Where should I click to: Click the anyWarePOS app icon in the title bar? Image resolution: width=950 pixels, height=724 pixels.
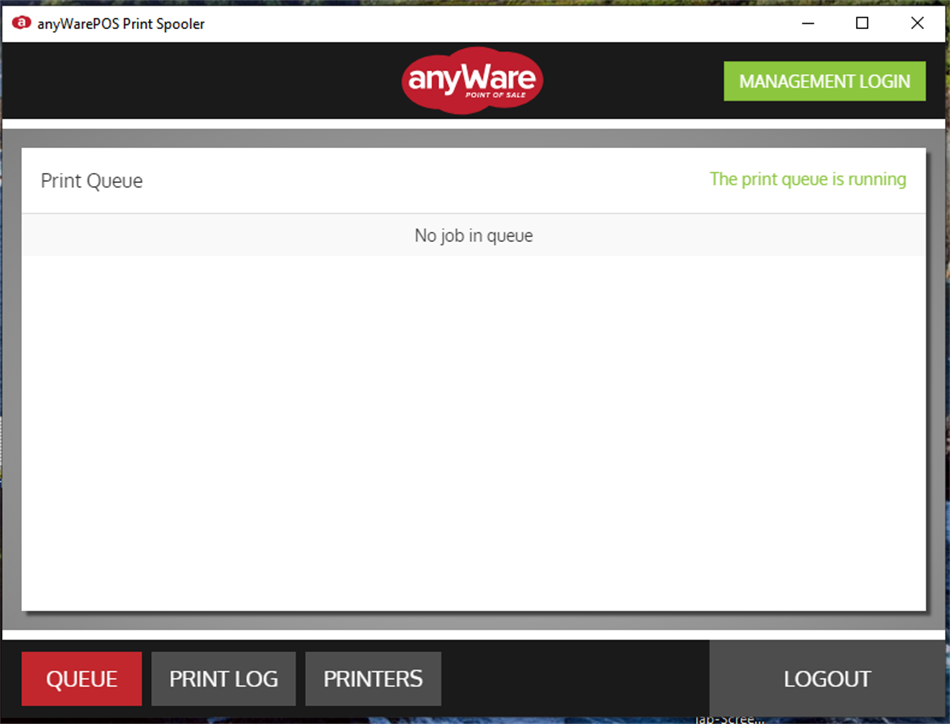point(21,22)
